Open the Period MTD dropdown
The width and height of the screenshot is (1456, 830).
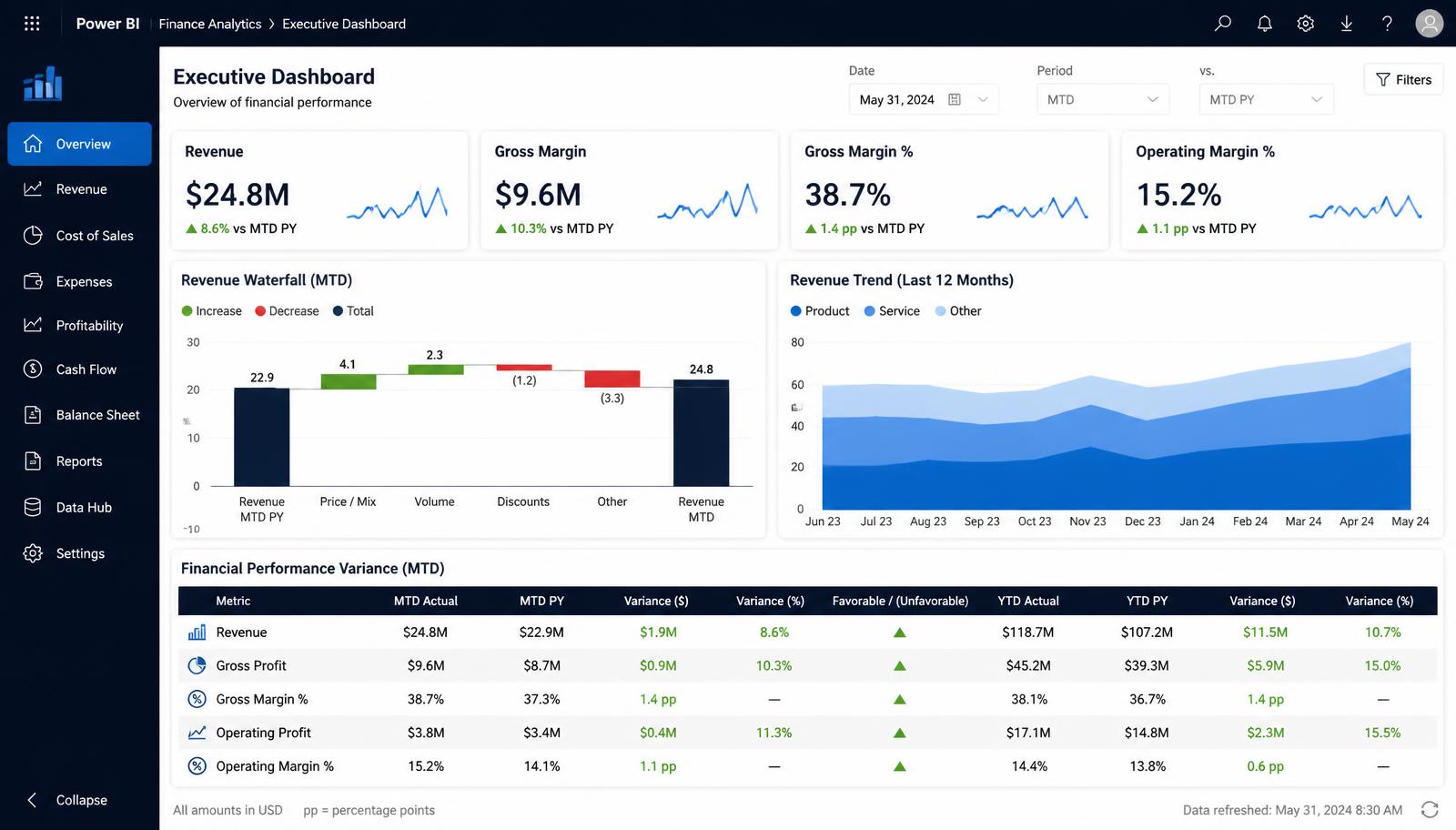(x=1103, y=99)
